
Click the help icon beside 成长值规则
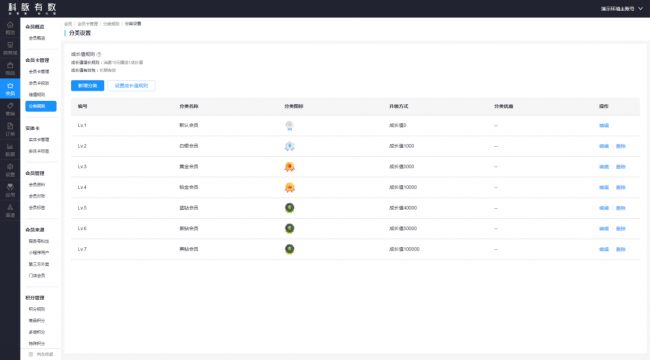(99, 54)
